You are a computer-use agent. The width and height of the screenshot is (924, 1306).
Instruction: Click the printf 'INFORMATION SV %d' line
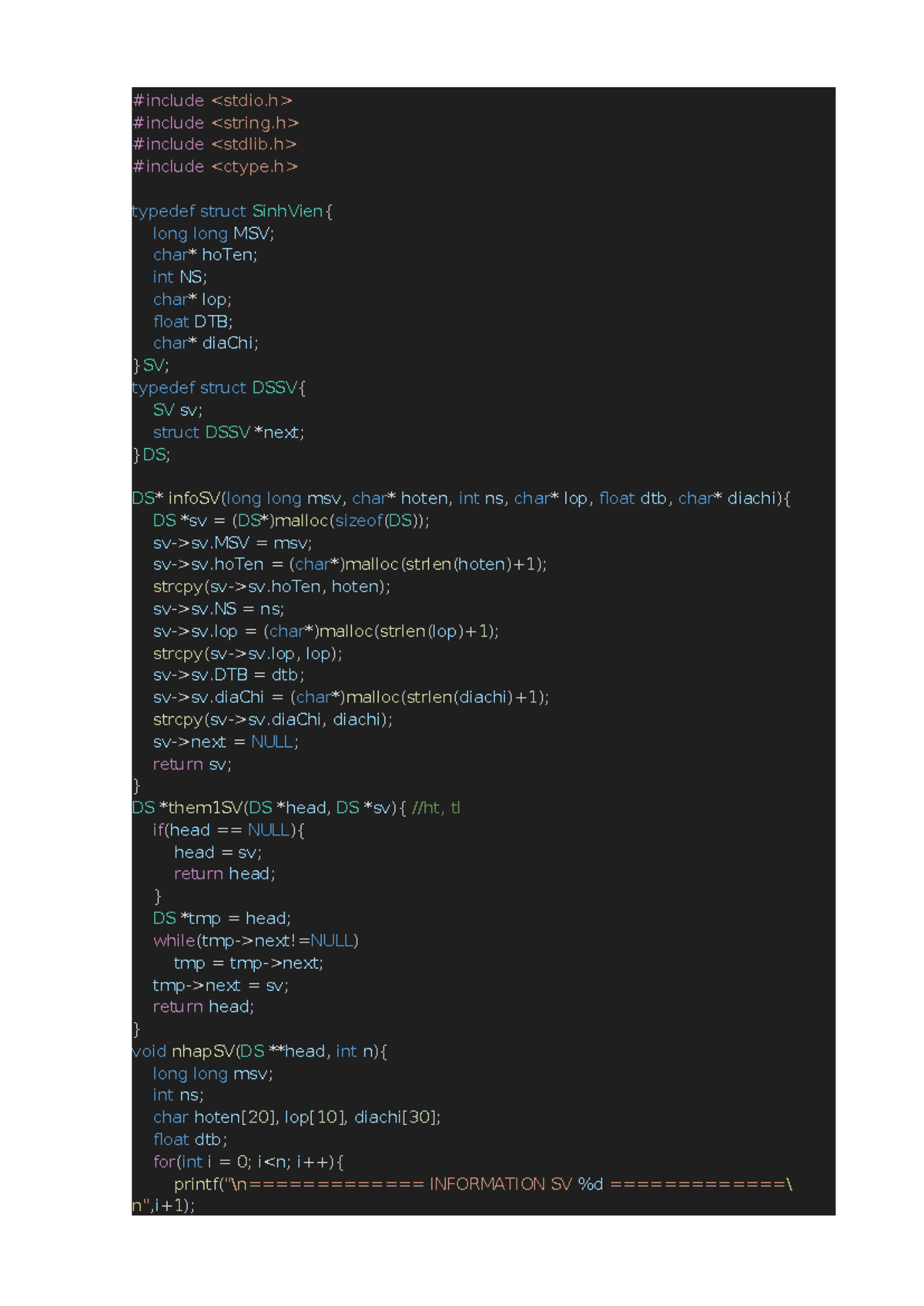pos(483,1184)
